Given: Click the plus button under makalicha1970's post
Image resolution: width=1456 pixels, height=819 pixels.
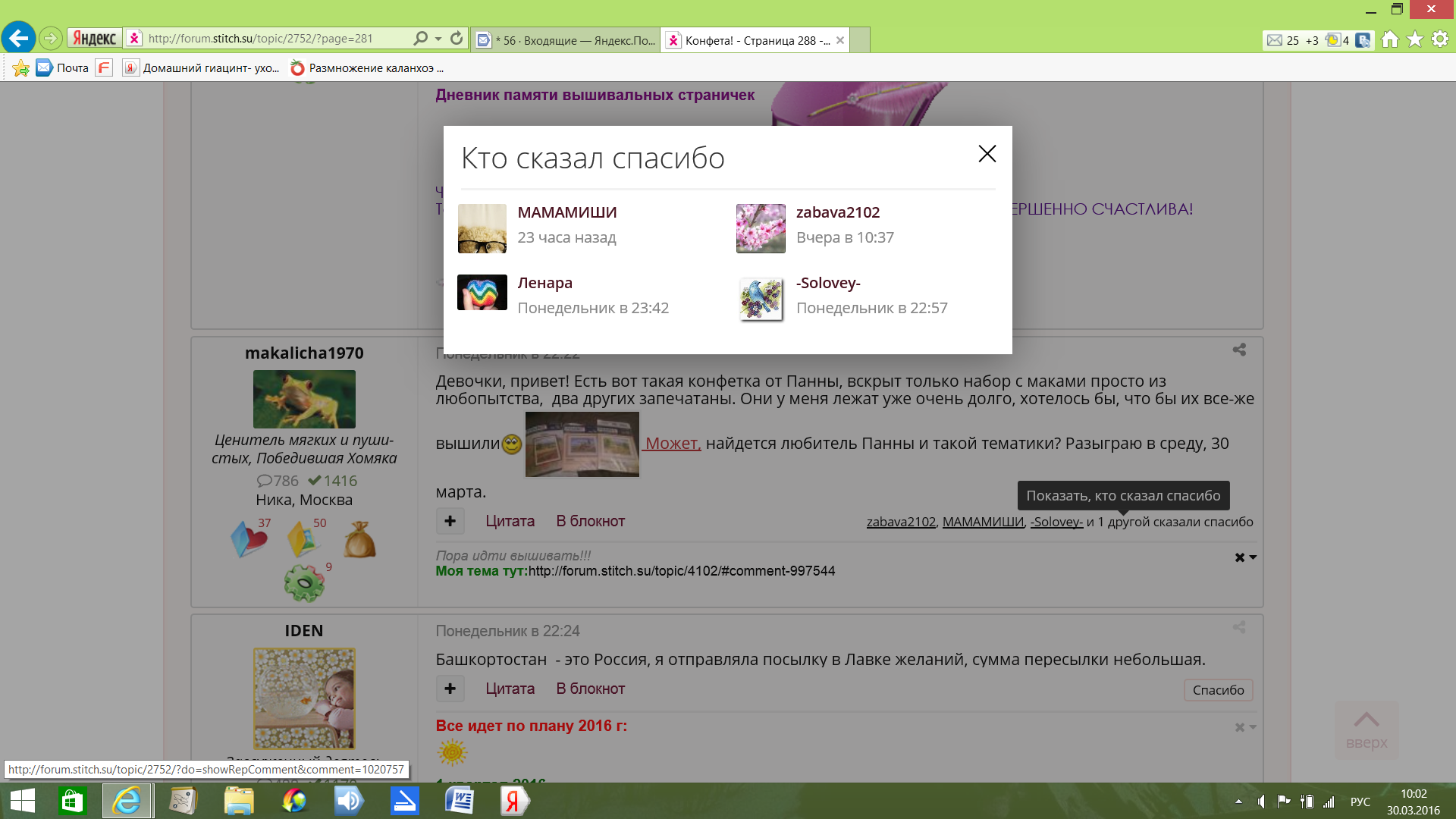Looking at the screenshot, I should (450, 521).
